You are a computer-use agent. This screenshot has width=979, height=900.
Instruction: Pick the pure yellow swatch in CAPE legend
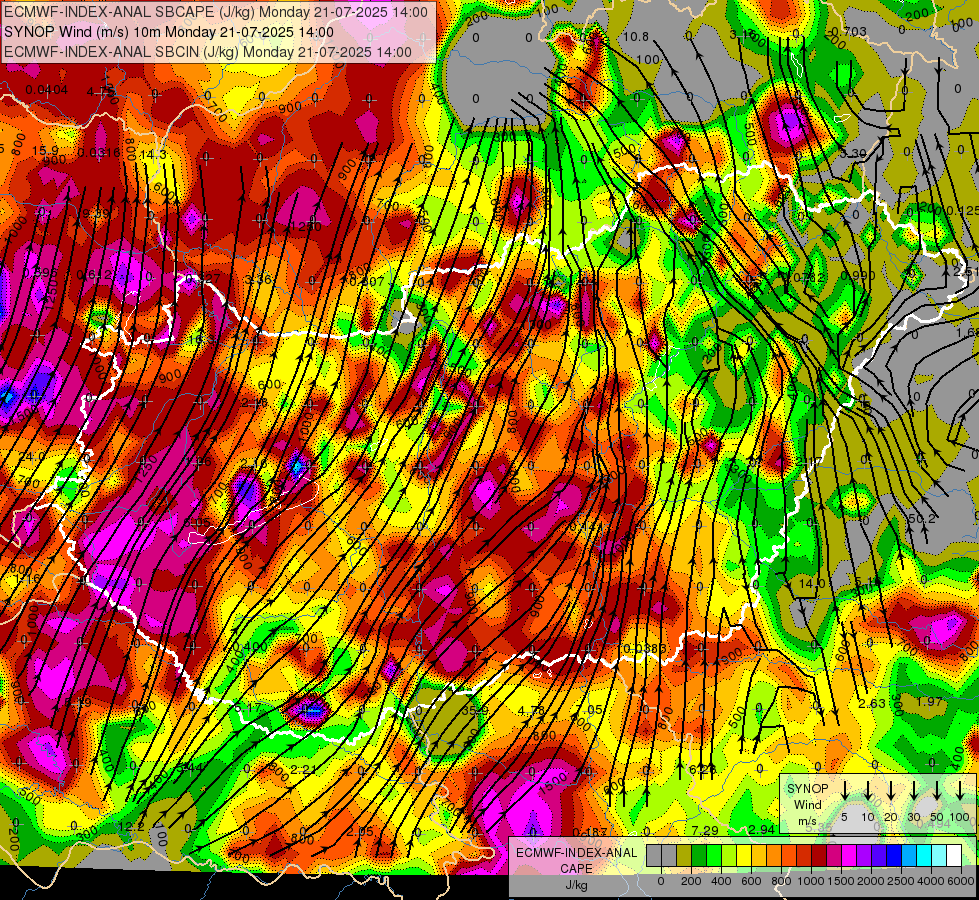[744, 856]
